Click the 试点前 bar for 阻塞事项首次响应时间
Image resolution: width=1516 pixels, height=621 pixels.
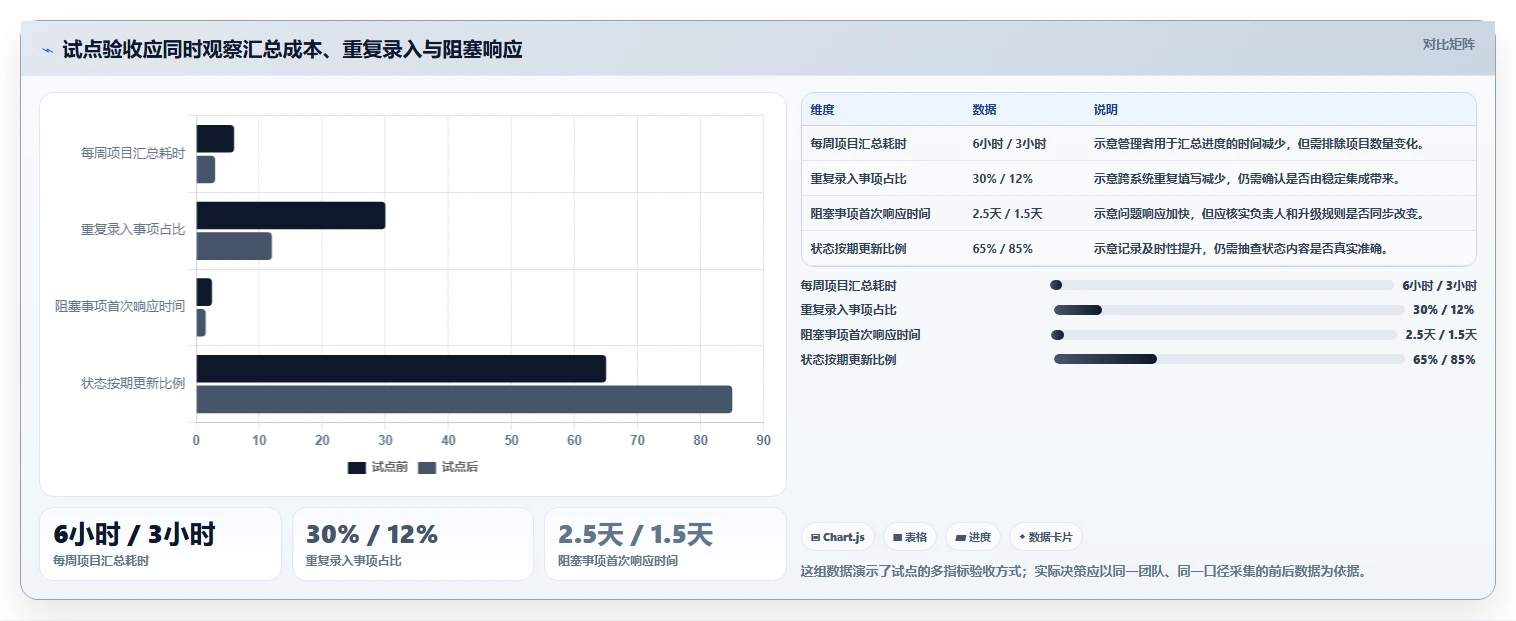tap(204, 292)
